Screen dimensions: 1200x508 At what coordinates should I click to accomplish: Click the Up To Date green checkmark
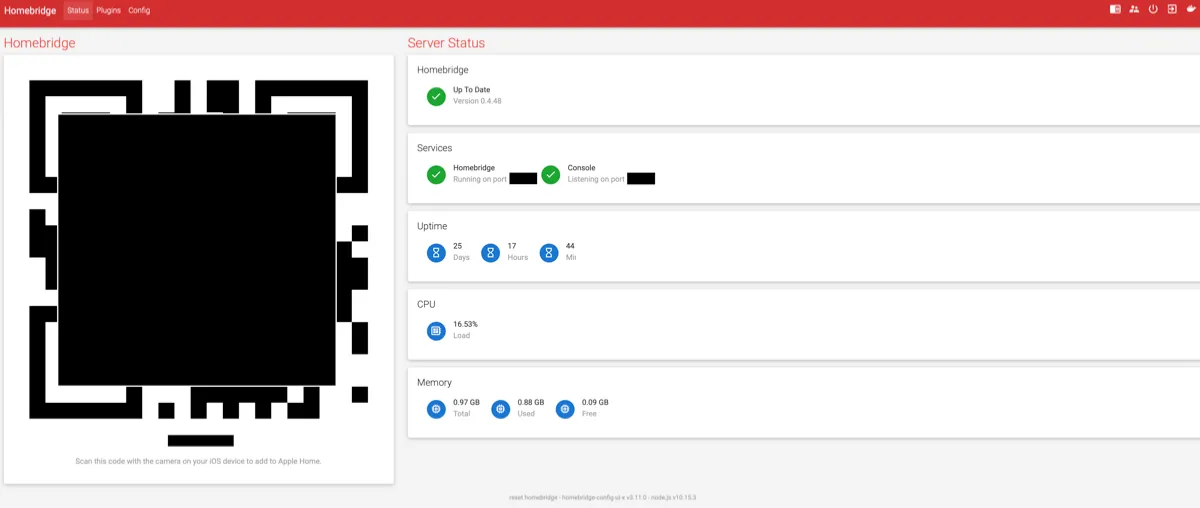[436, 96]
